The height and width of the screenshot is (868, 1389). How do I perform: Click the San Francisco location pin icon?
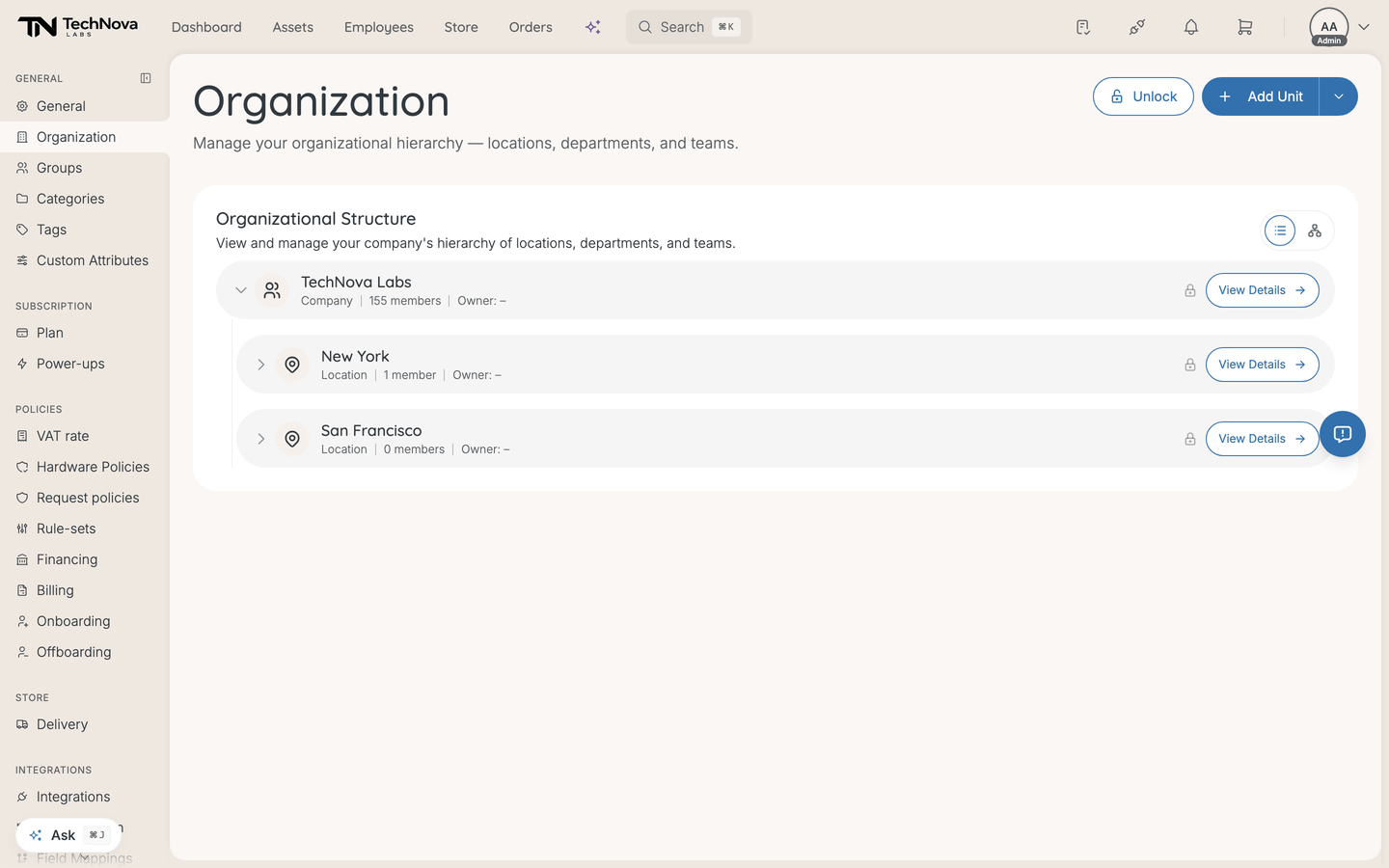292,439
